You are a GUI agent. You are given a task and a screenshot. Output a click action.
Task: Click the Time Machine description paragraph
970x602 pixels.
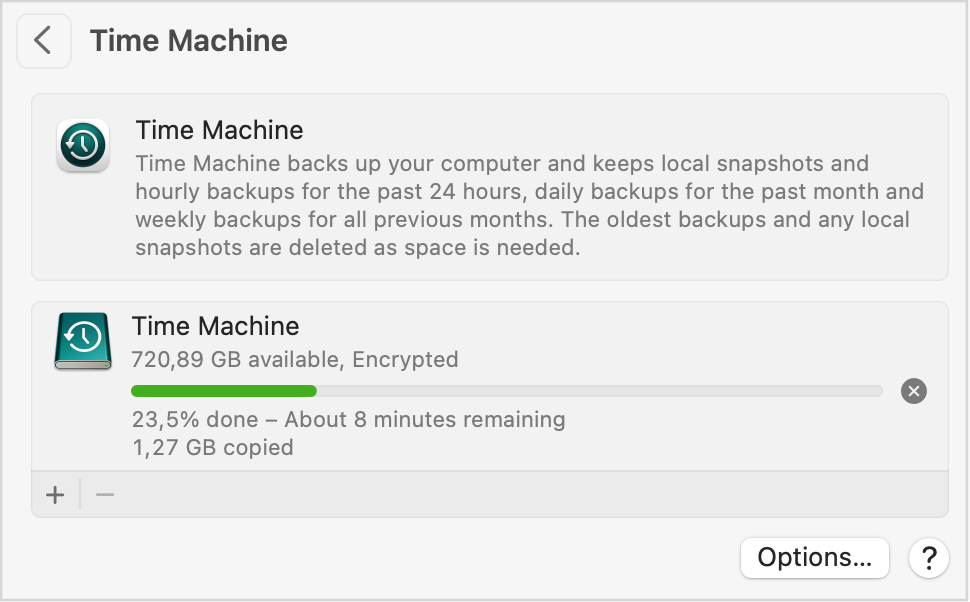pos(530,205)
